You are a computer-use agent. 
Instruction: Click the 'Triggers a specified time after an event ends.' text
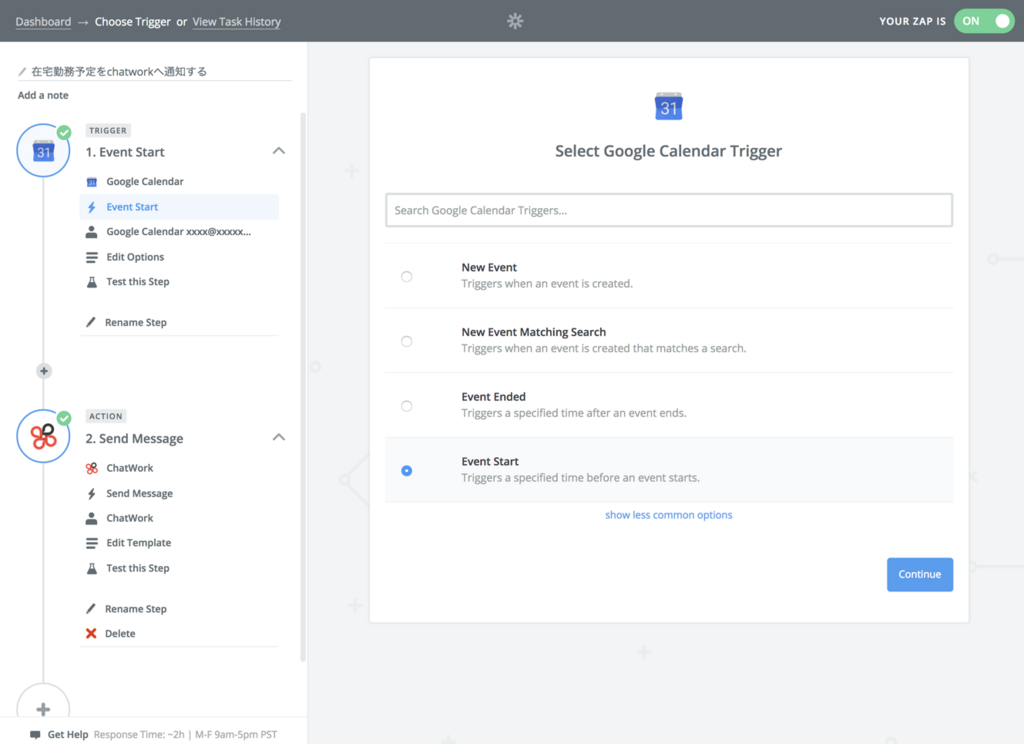[574, 413]
